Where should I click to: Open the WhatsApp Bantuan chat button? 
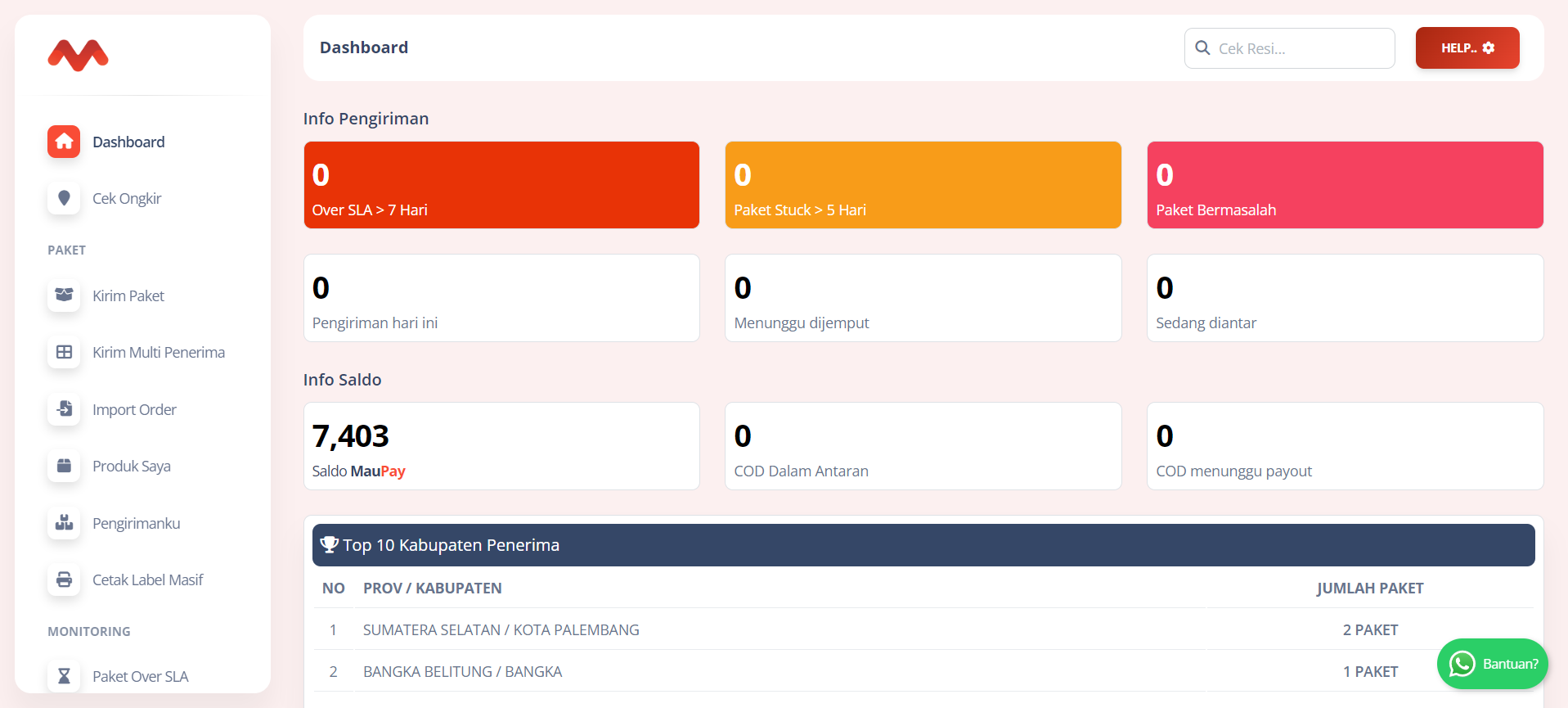coord(1492,664)
